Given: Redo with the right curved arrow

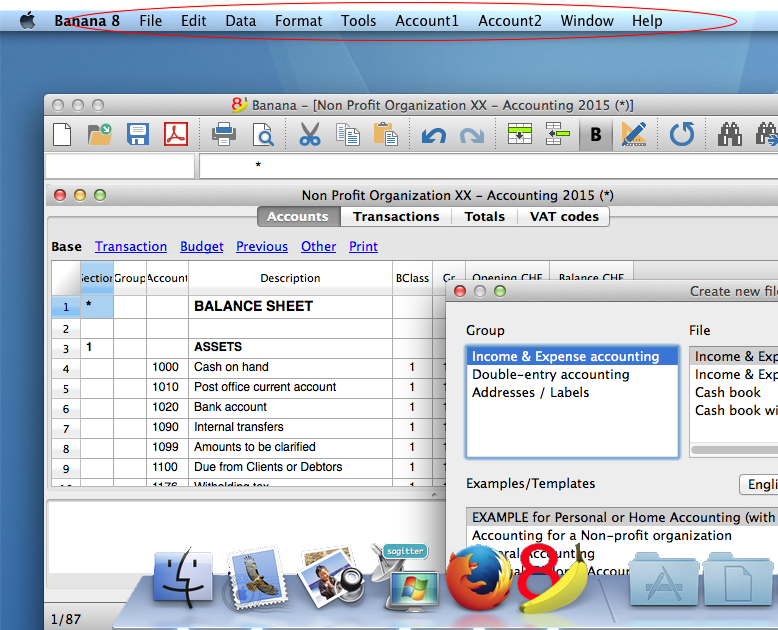Looking at the screenshot, I should 472,135.
